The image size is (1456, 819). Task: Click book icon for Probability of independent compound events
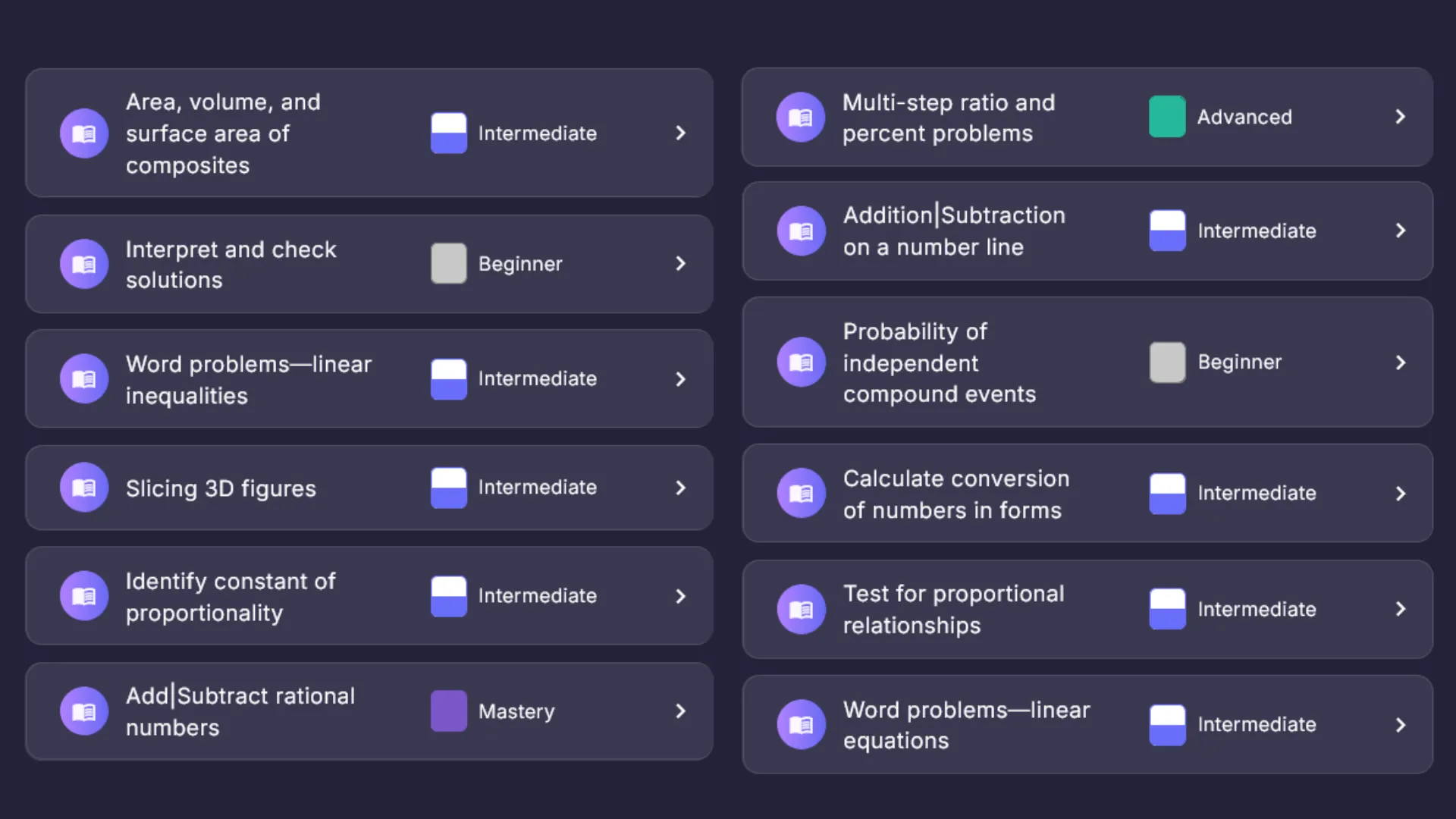[x=801, y=362]
